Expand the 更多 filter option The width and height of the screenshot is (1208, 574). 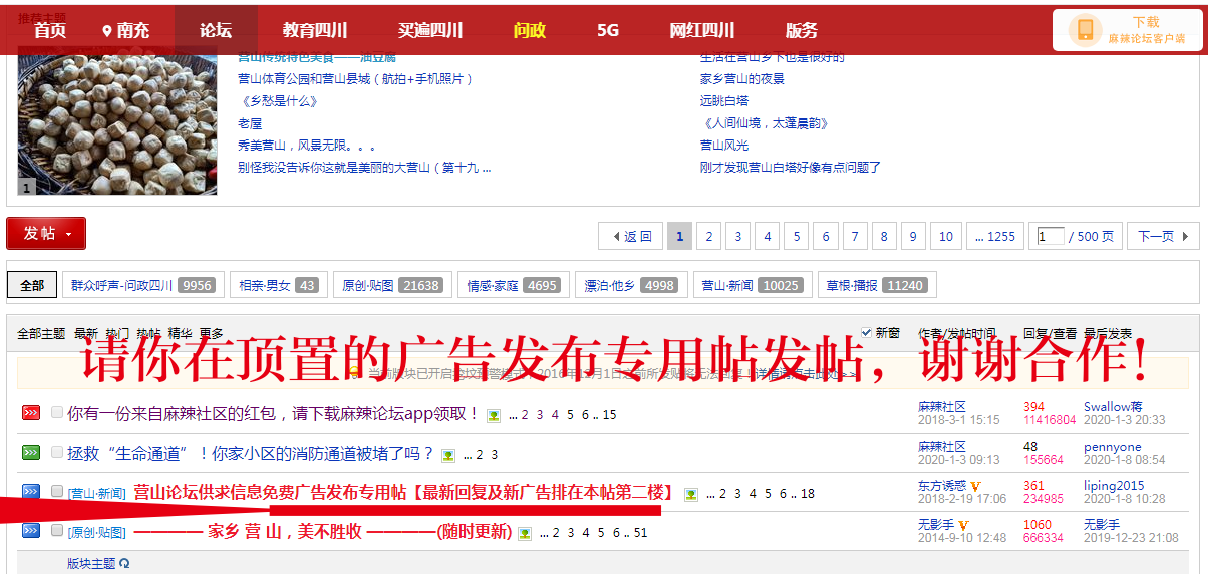point(211,333)
